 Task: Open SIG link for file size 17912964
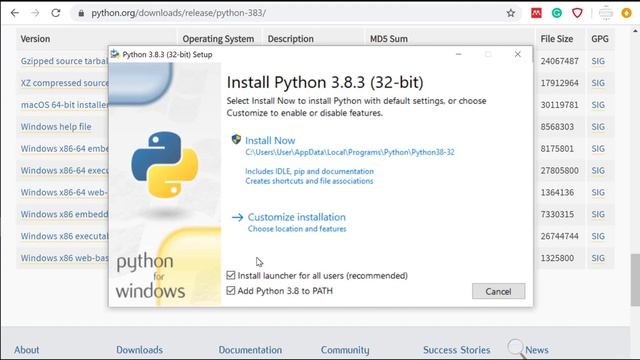click(598, 83)
